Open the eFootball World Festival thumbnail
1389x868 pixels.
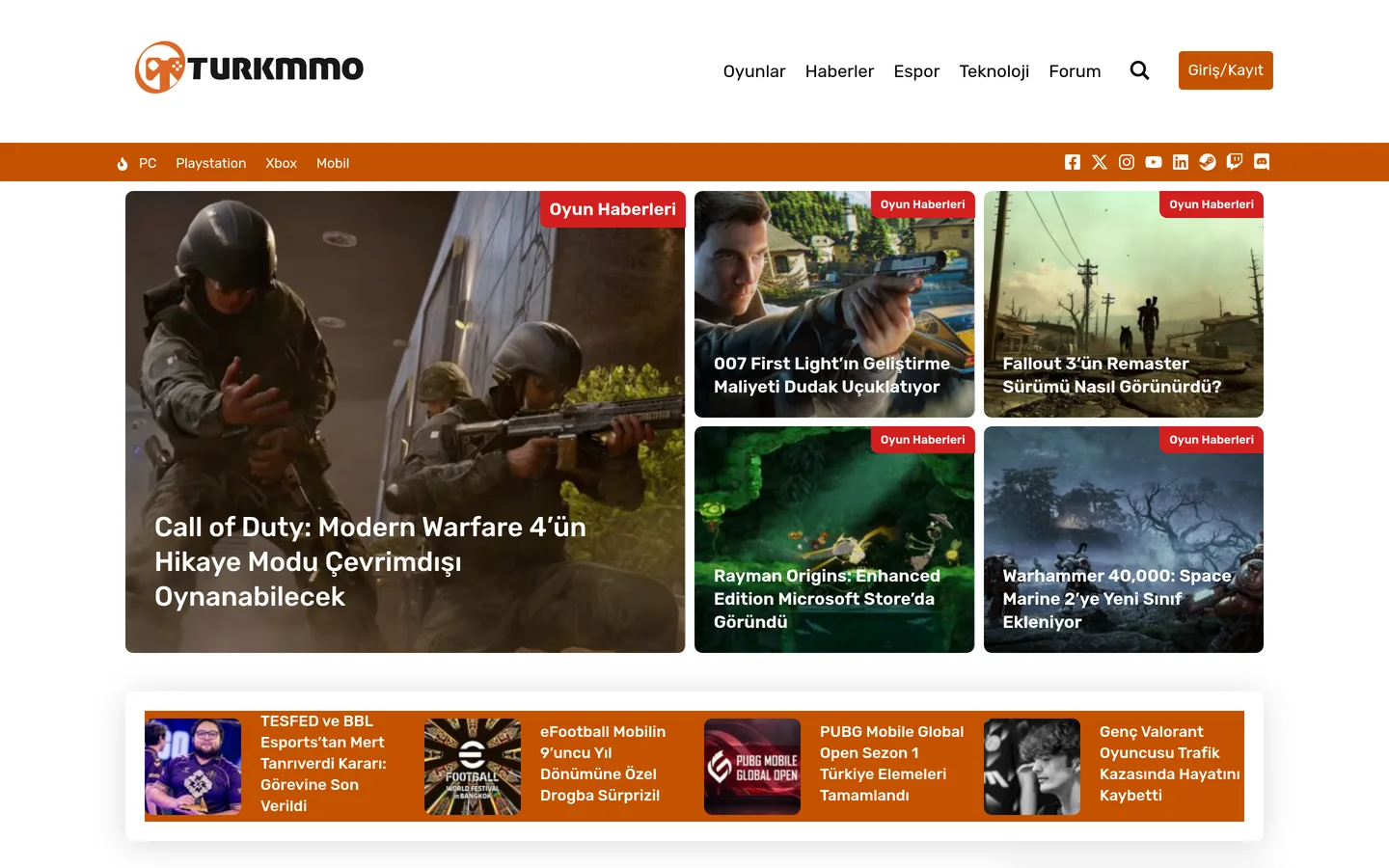click(473, 767)
